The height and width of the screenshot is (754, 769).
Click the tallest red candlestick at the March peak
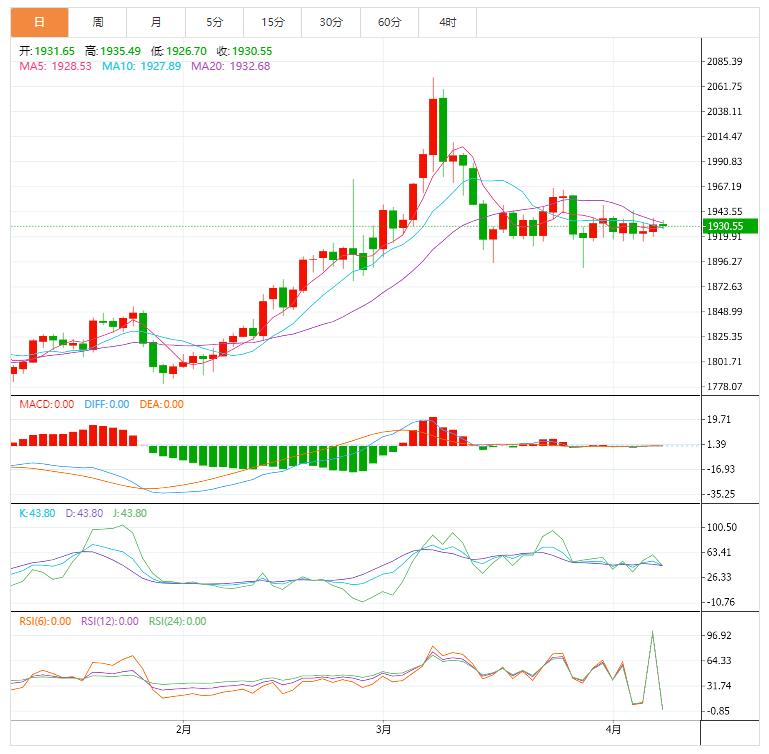point(433,127)
